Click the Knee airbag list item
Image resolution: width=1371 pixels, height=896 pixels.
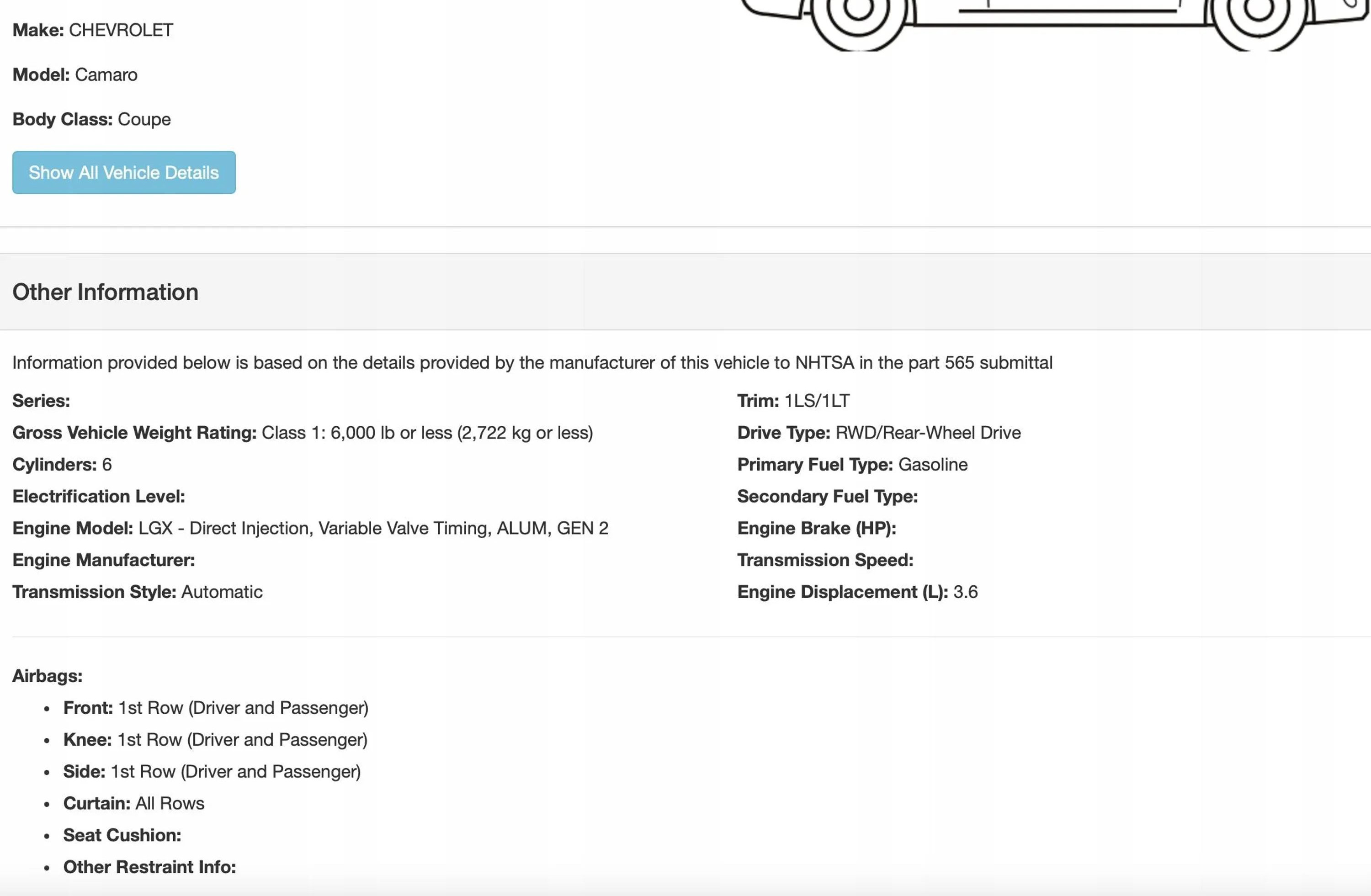pos(215,739)
